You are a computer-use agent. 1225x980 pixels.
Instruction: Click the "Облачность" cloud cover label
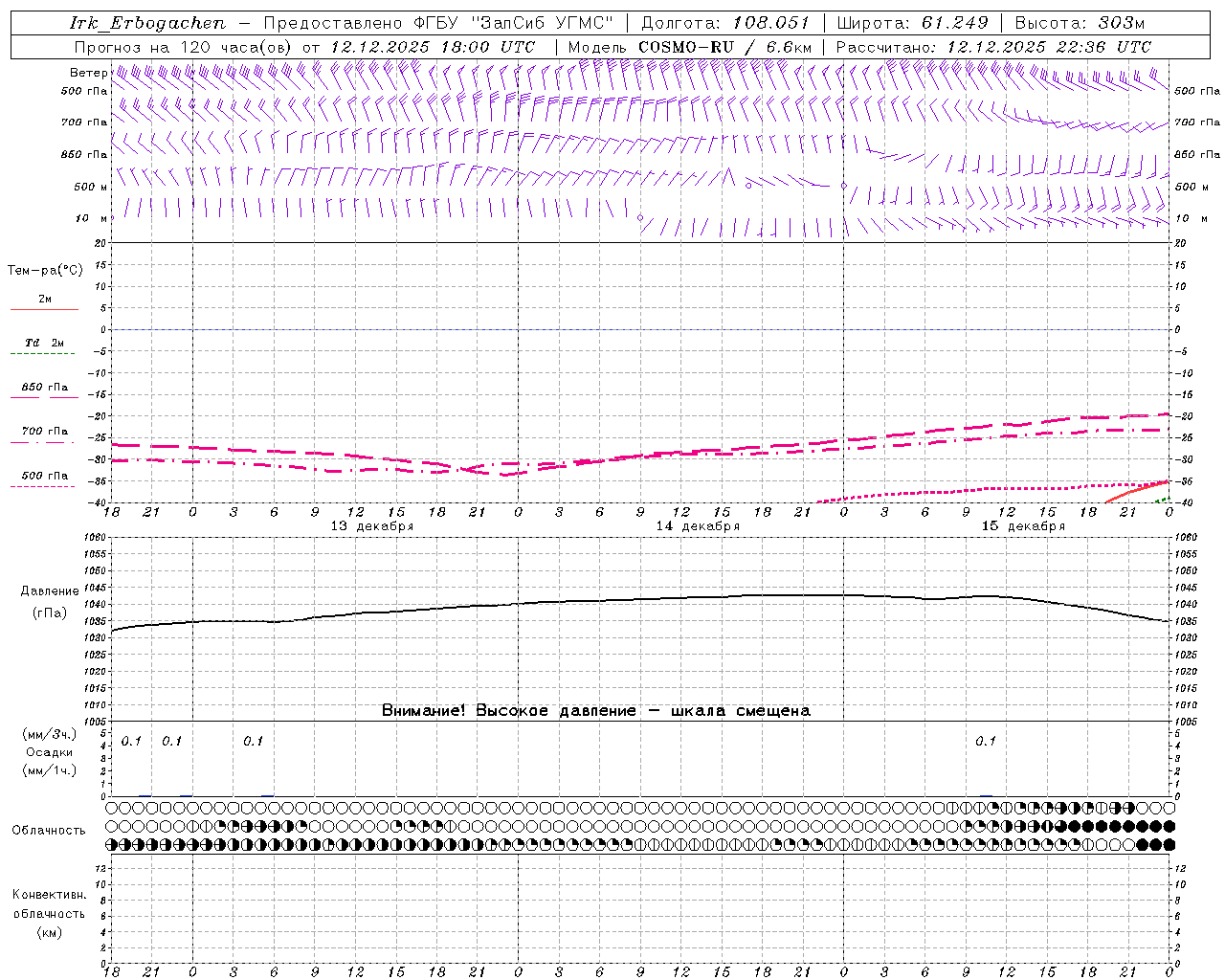(49, 831)
